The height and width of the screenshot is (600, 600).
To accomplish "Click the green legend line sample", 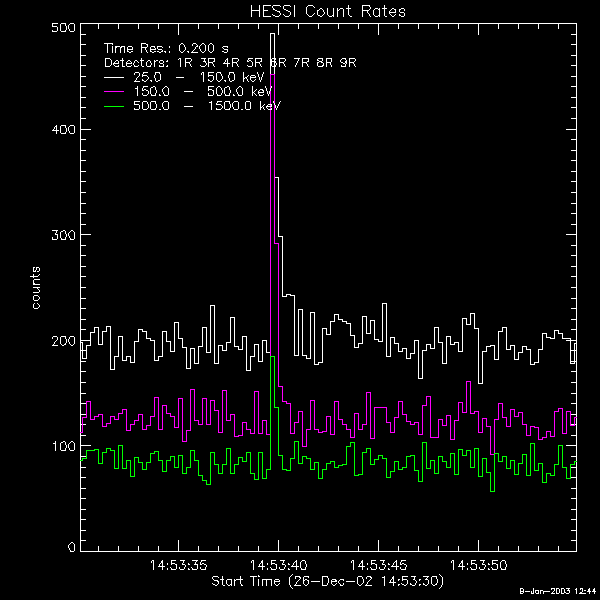I will pyautogui.click(x=114, y=106).
